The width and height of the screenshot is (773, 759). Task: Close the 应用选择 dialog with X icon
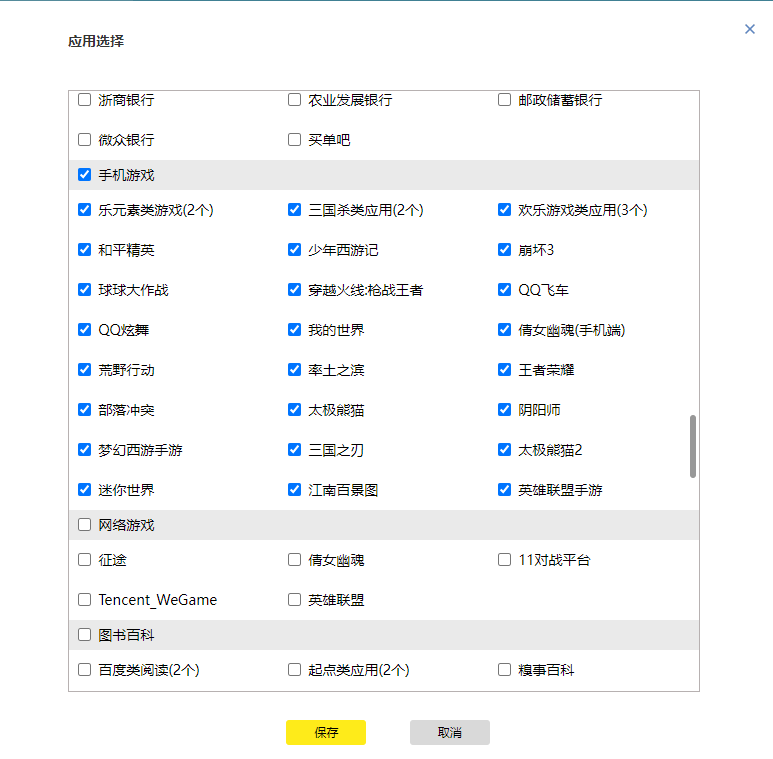(x=750, y=30)
